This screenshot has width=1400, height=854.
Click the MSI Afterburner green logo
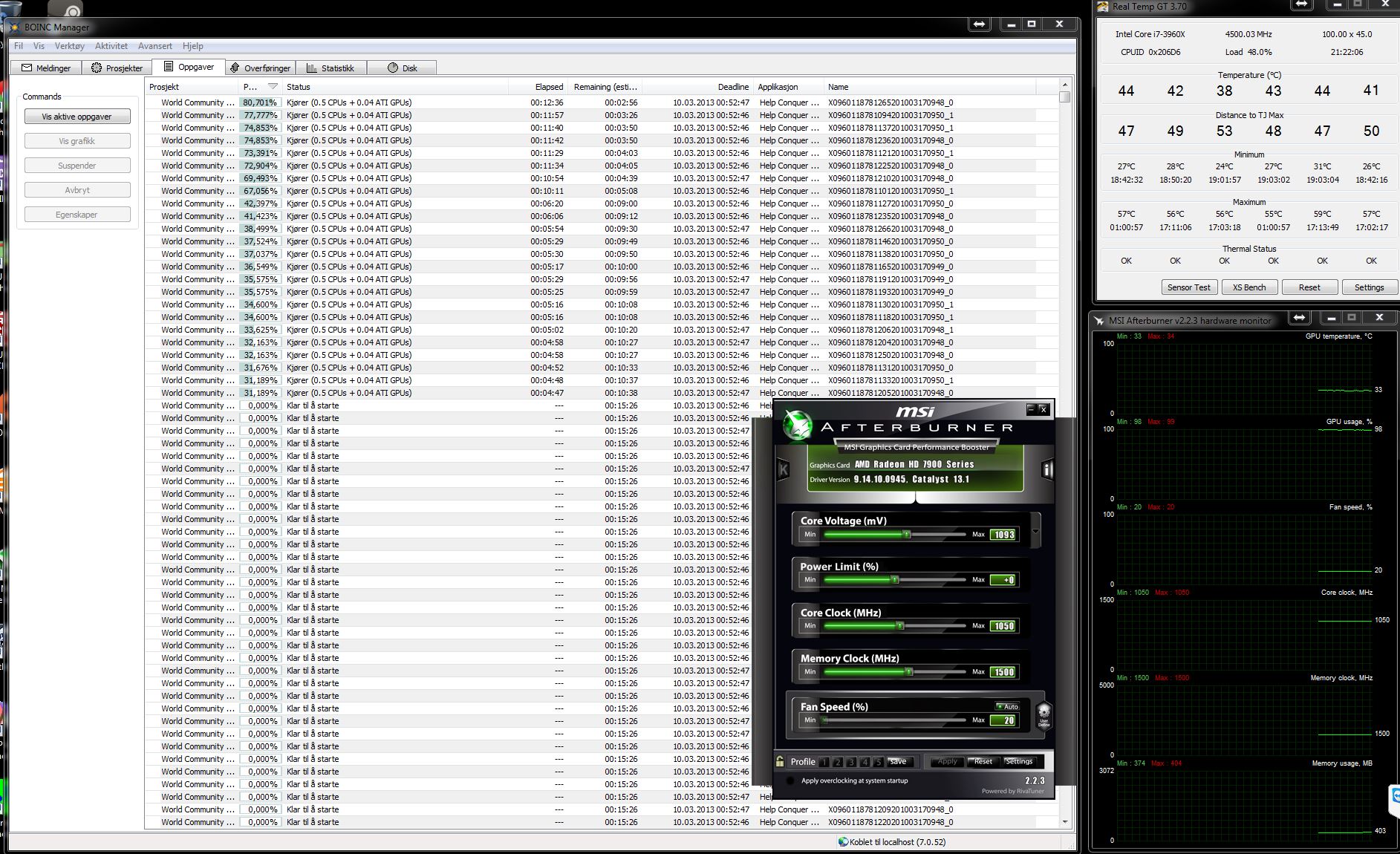point(798,426)
